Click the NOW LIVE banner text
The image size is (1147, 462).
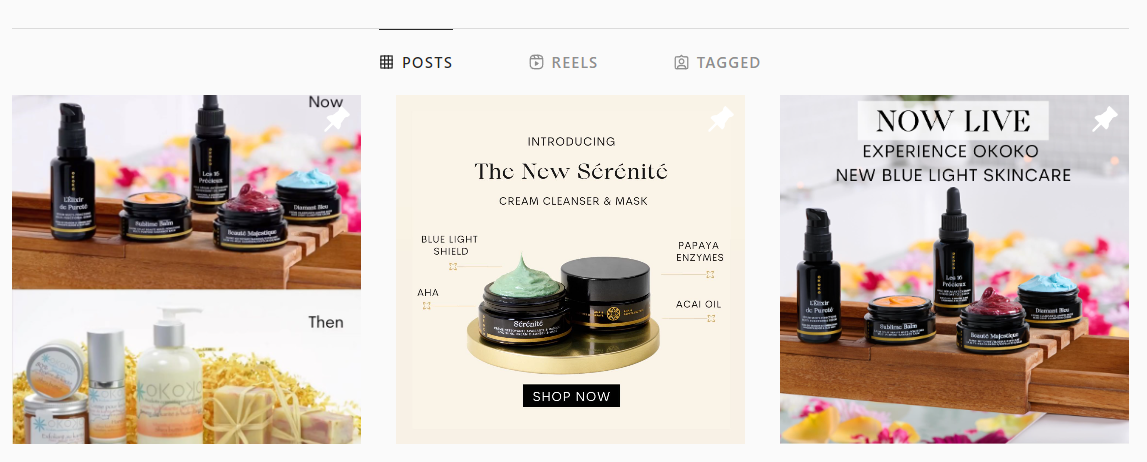pos(952,121)
